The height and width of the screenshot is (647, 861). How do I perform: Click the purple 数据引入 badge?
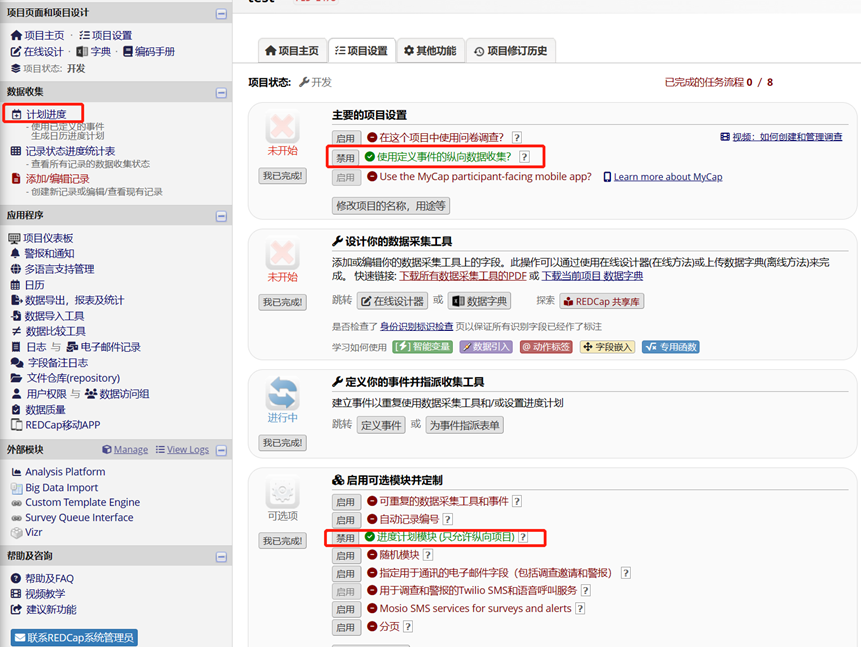tap(485, 347)
